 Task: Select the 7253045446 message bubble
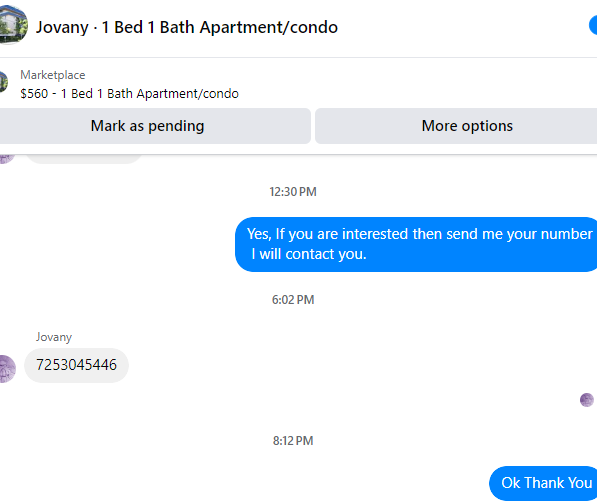[x=77, y=365]
